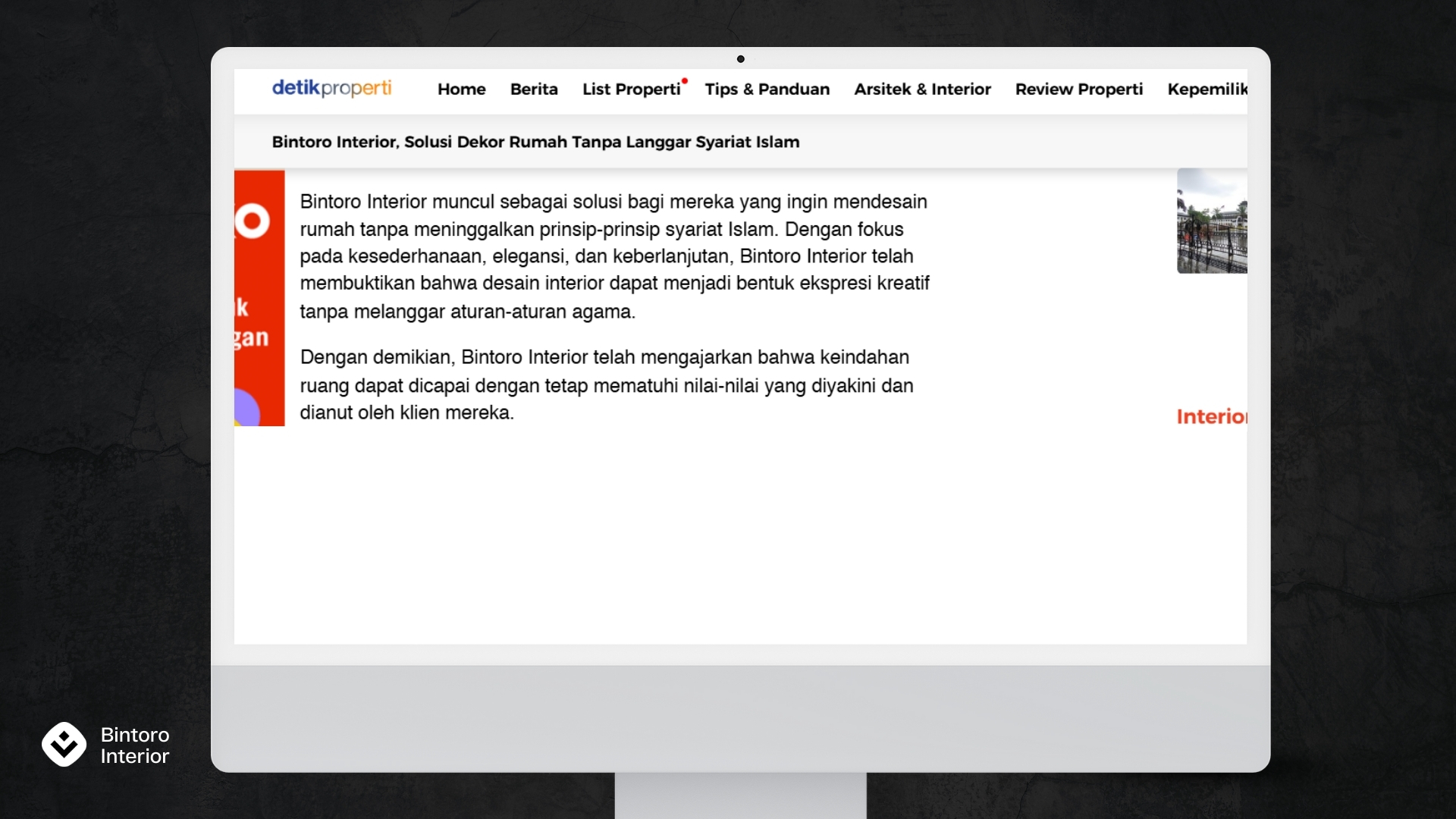Go to the Berita section
The width and height of the screenshot is (1456, 819).
[x=534, y=89]
